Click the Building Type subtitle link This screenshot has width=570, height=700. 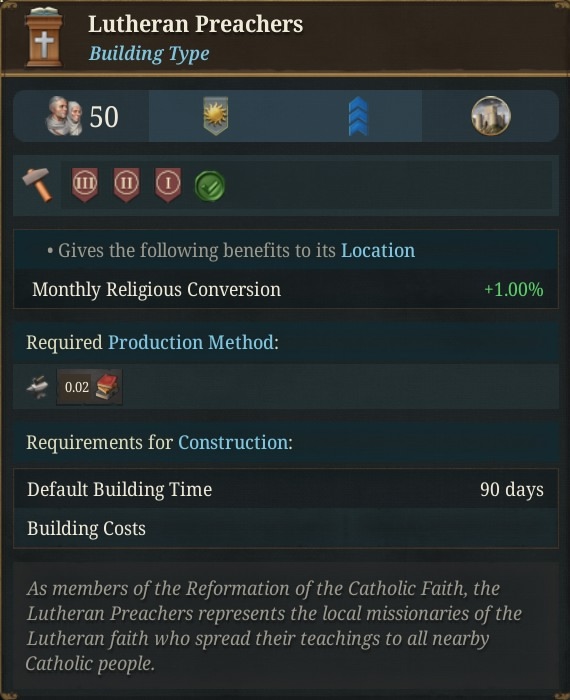(149, 54)
